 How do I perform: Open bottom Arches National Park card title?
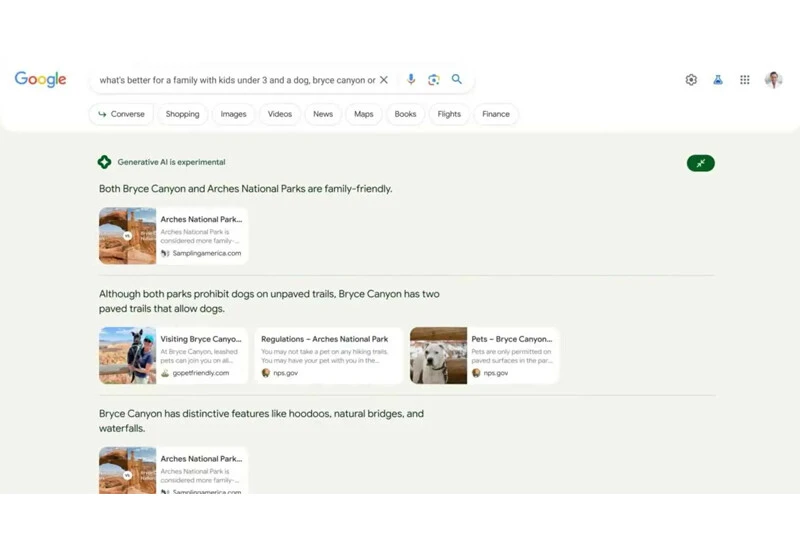(x=201, y=459)
